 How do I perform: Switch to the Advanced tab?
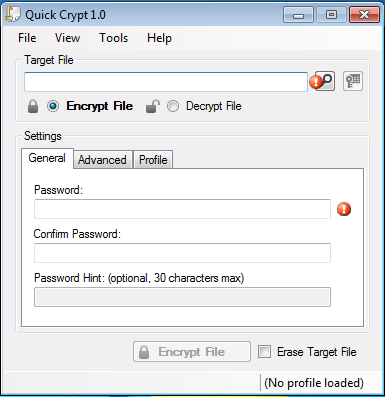pyautogui.click(x=102, y=160)
